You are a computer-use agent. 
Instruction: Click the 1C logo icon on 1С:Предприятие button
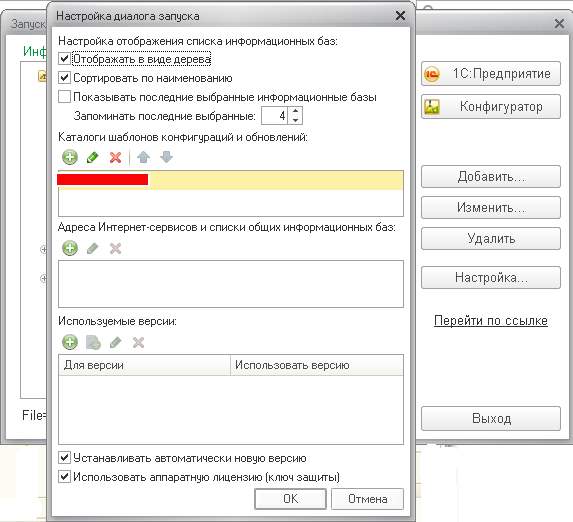[432, 74]
